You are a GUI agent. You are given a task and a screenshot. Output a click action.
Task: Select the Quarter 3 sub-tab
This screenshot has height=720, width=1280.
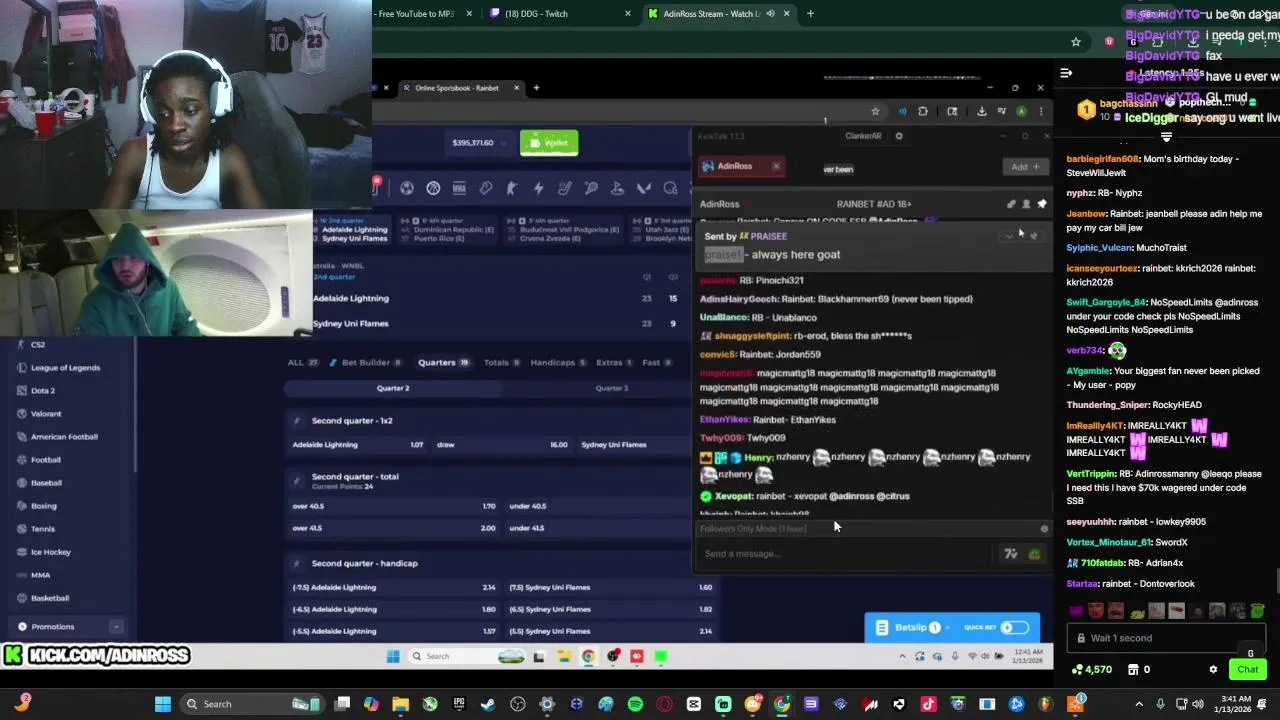coord(611,388)
